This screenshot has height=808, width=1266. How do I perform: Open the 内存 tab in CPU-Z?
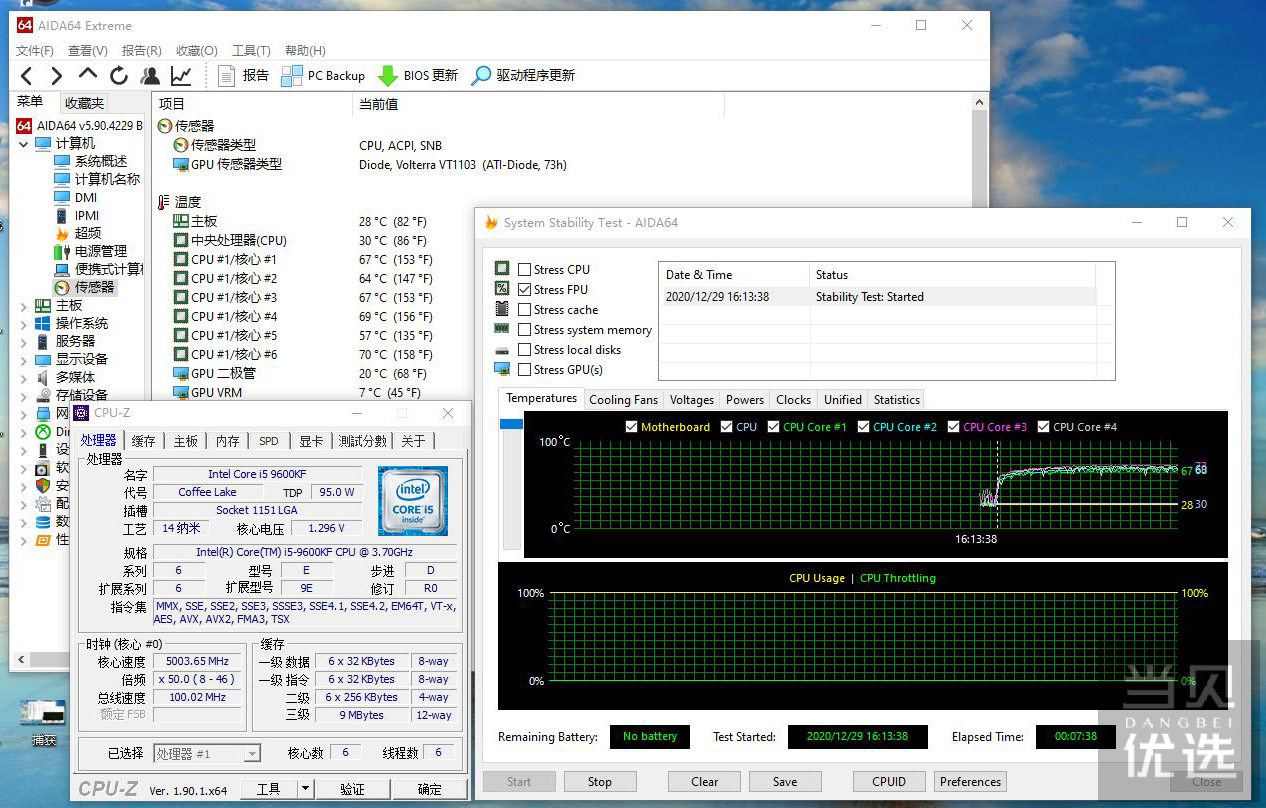coord(228,441)
